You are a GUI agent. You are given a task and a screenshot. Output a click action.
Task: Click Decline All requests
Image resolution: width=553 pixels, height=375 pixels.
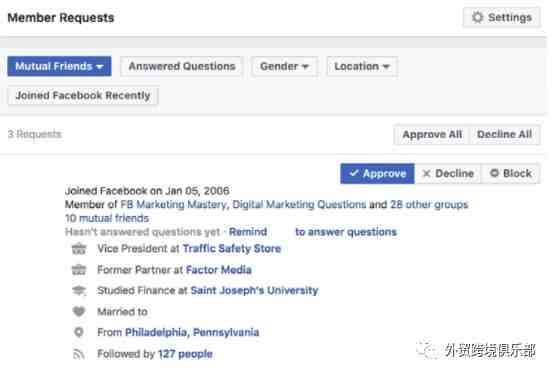click(x=504, y=134)
